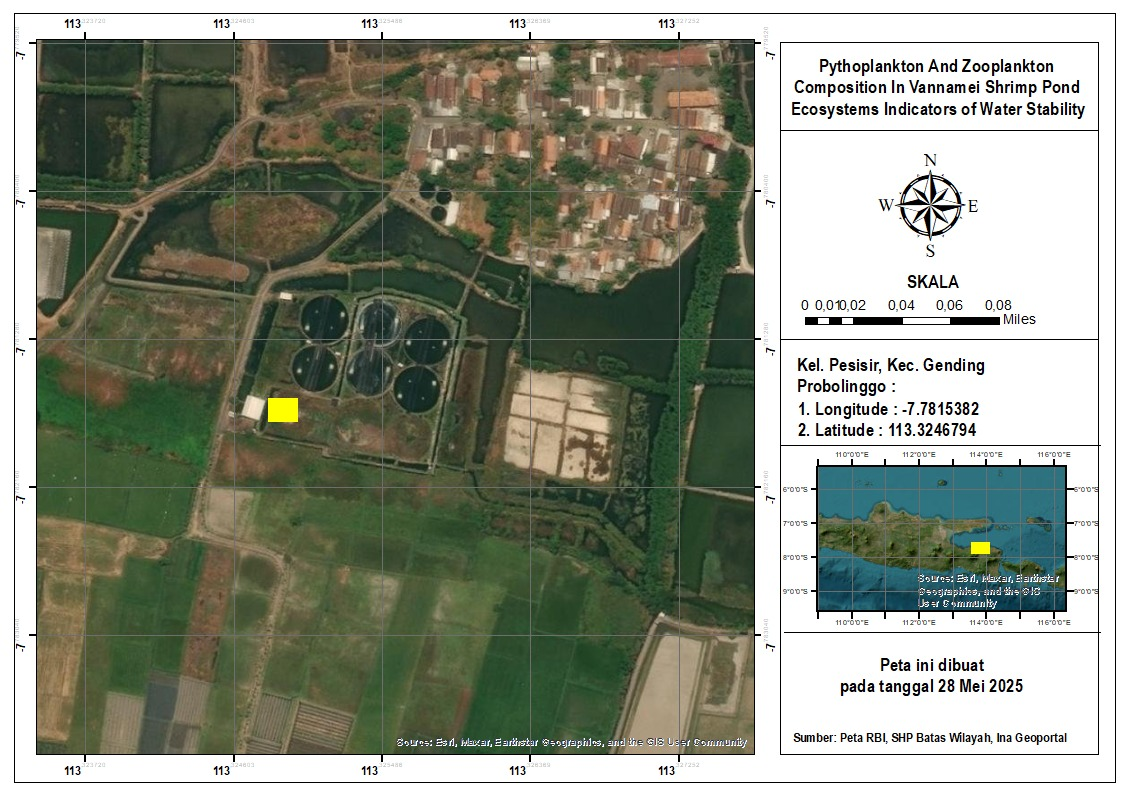Click the Kel. Pesisir, Kec. Gending text

pos(890,365)
